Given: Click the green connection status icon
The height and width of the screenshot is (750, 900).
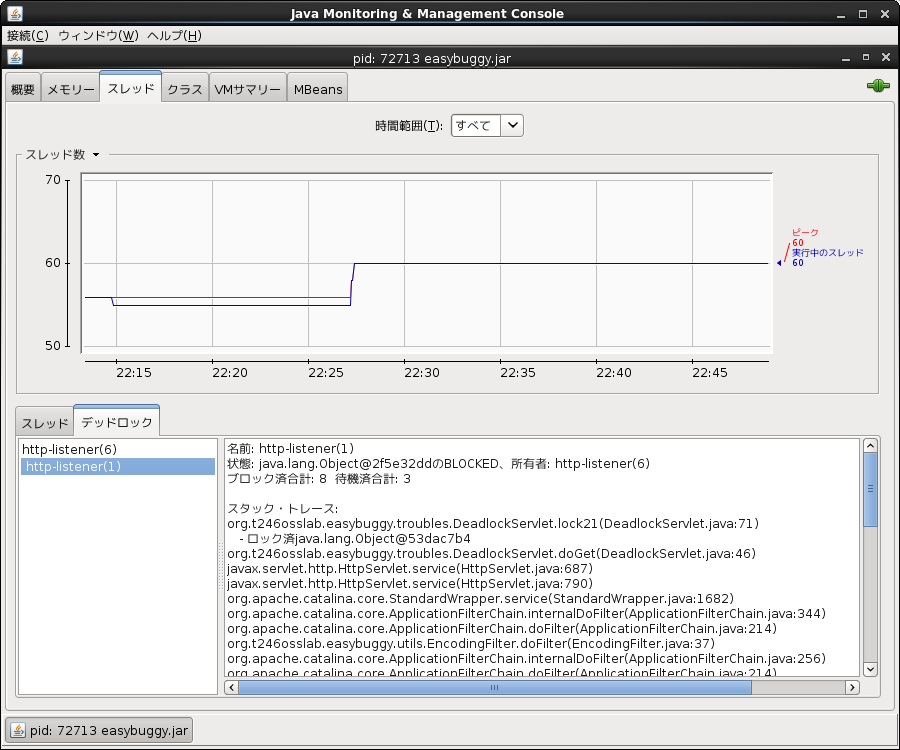Looking at the screenshot, I should click(x=878, y=86).
